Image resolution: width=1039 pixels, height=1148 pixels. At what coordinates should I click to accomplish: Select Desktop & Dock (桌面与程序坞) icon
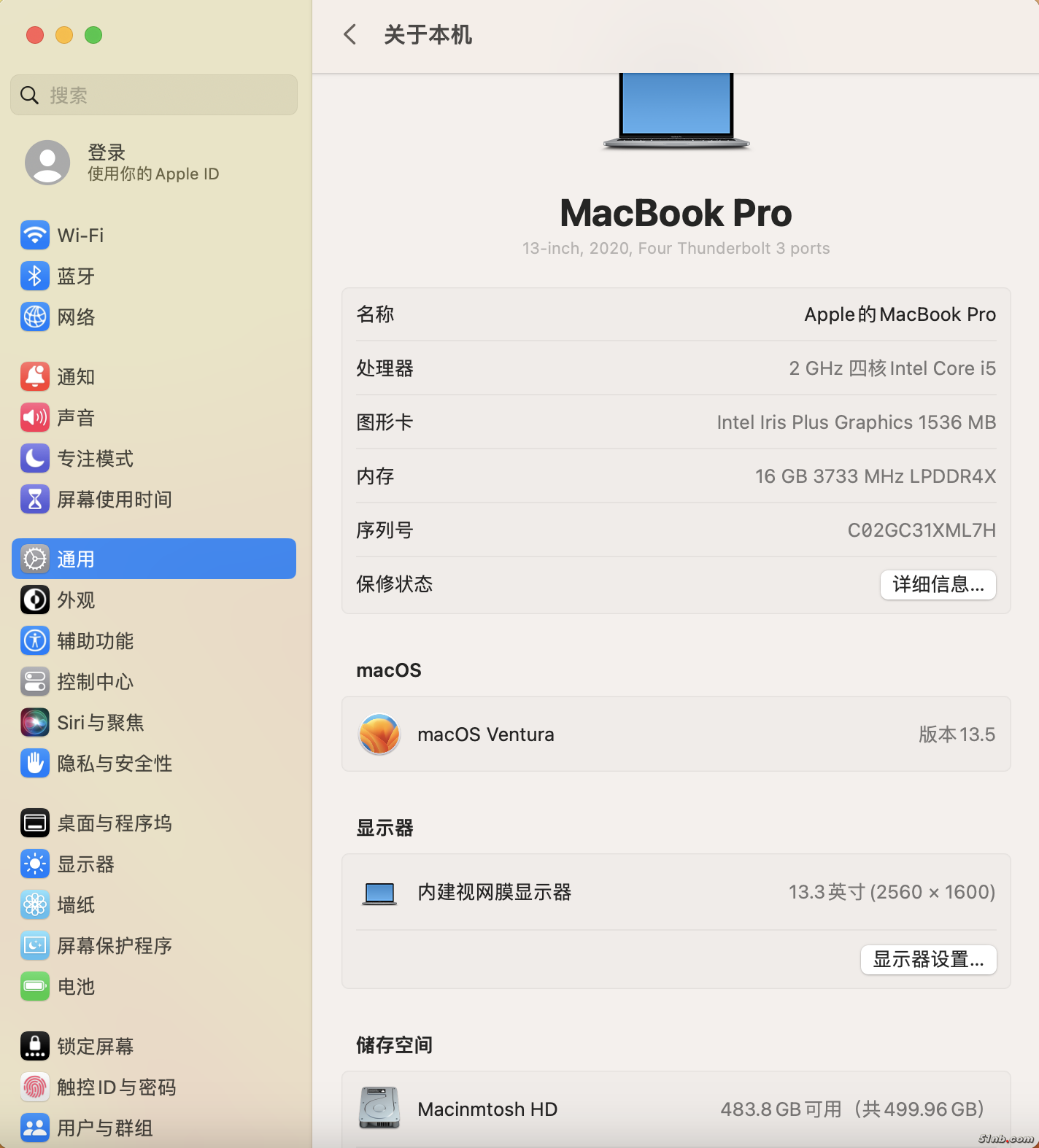point(35,823)
